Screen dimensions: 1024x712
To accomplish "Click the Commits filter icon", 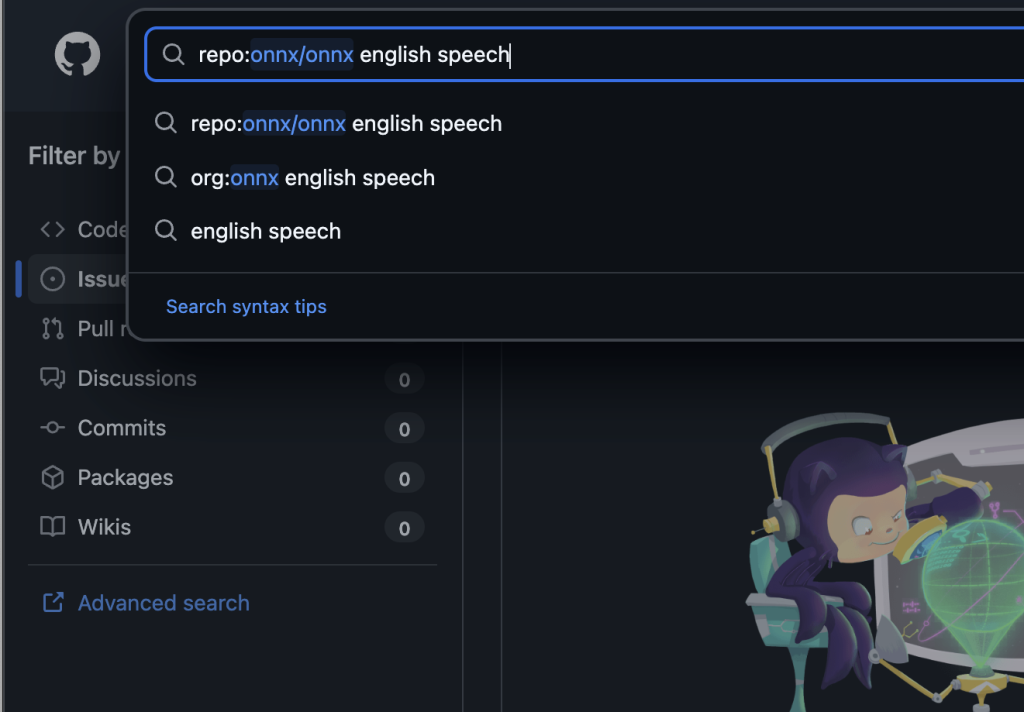I will pyautogui.click(x=52, y=428).
